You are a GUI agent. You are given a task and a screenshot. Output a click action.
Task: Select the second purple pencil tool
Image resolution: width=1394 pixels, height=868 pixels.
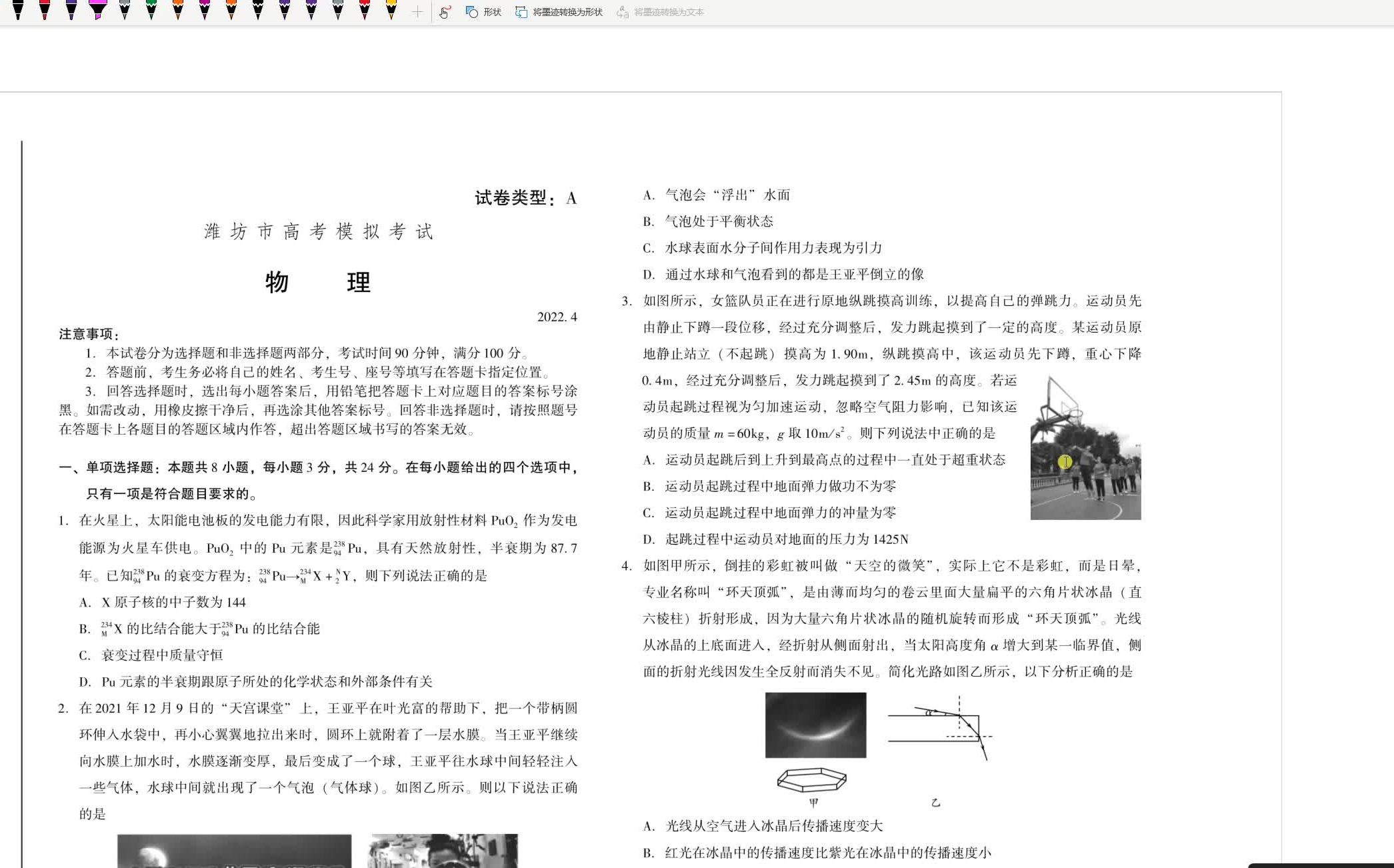click(x=311, y=10)
